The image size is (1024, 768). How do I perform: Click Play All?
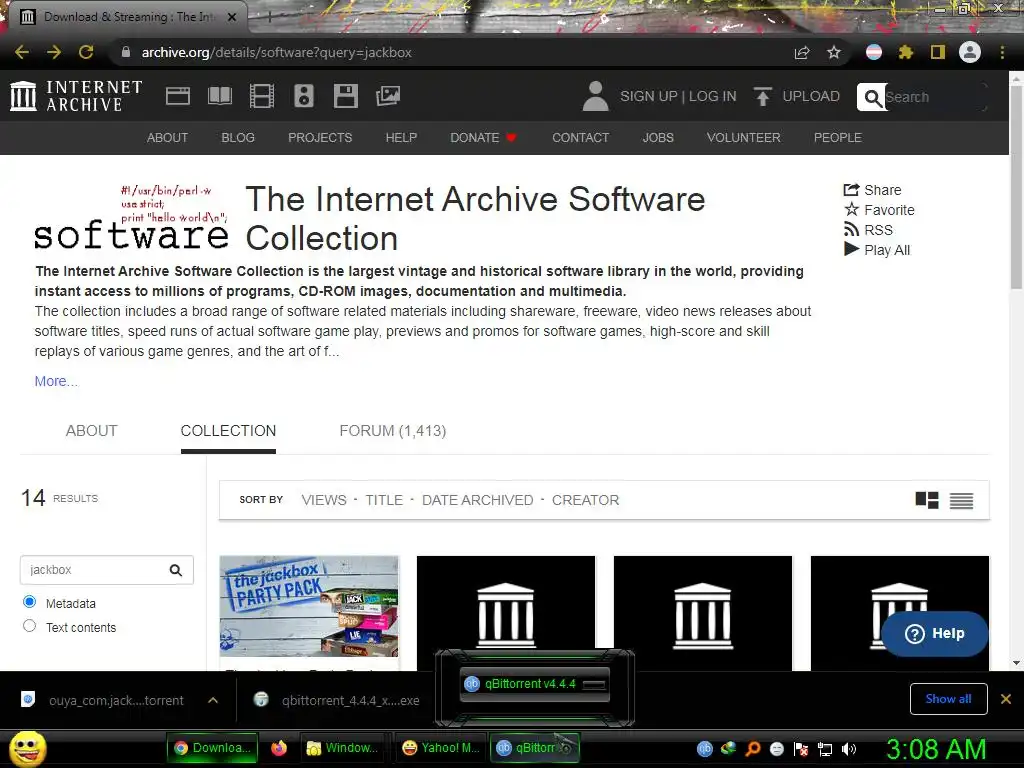coord(877,249)
